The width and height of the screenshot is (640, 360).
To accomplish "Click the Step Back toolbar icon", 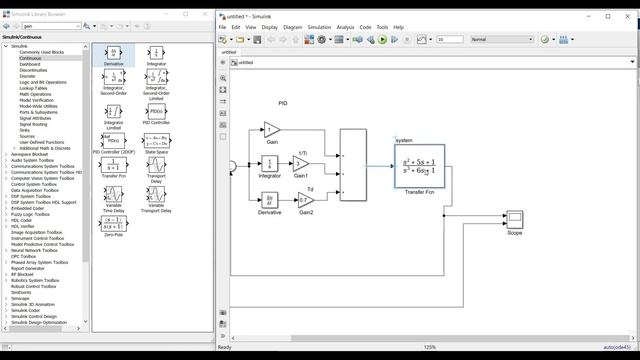I will 371,40.
